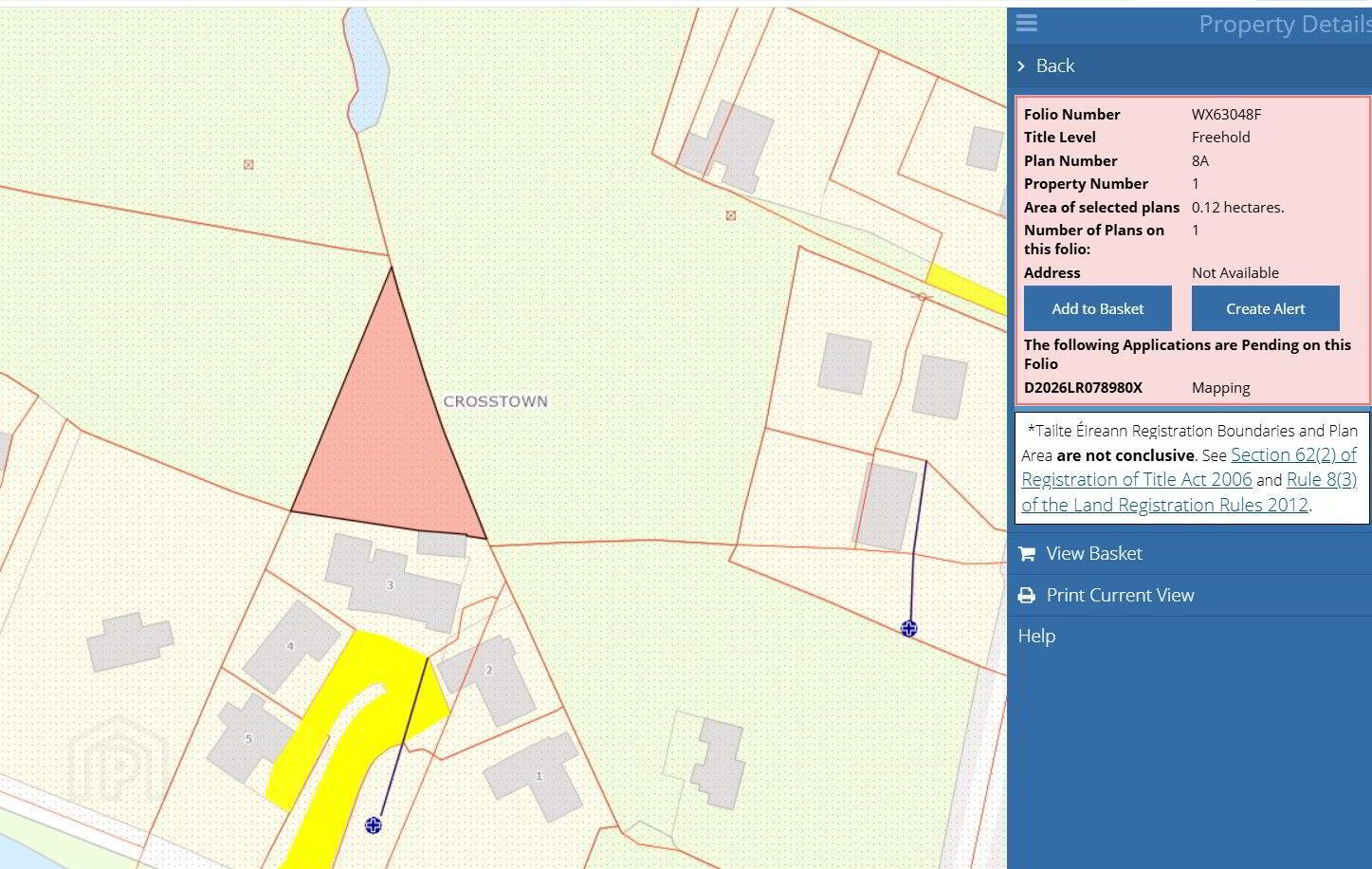Click the blue marker on the right parcel
Viewport: 1372px width, 869px height.
(908, 628)
